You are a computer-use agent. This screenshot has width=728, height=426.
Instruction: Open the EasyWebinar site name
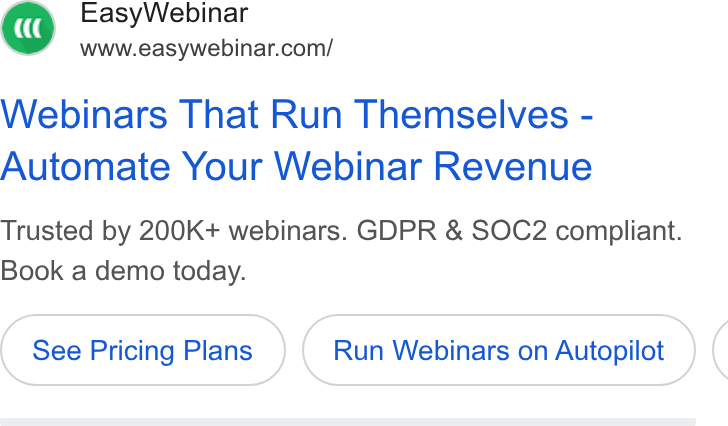164,13
